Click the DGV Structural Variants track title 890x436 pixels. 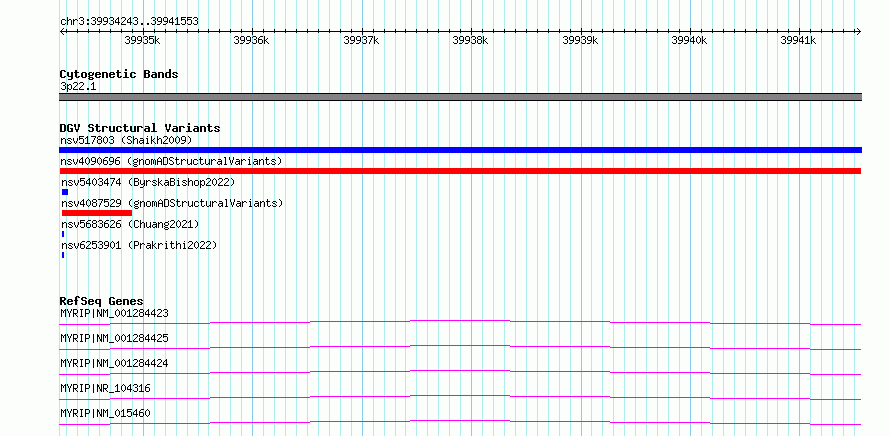140,128
